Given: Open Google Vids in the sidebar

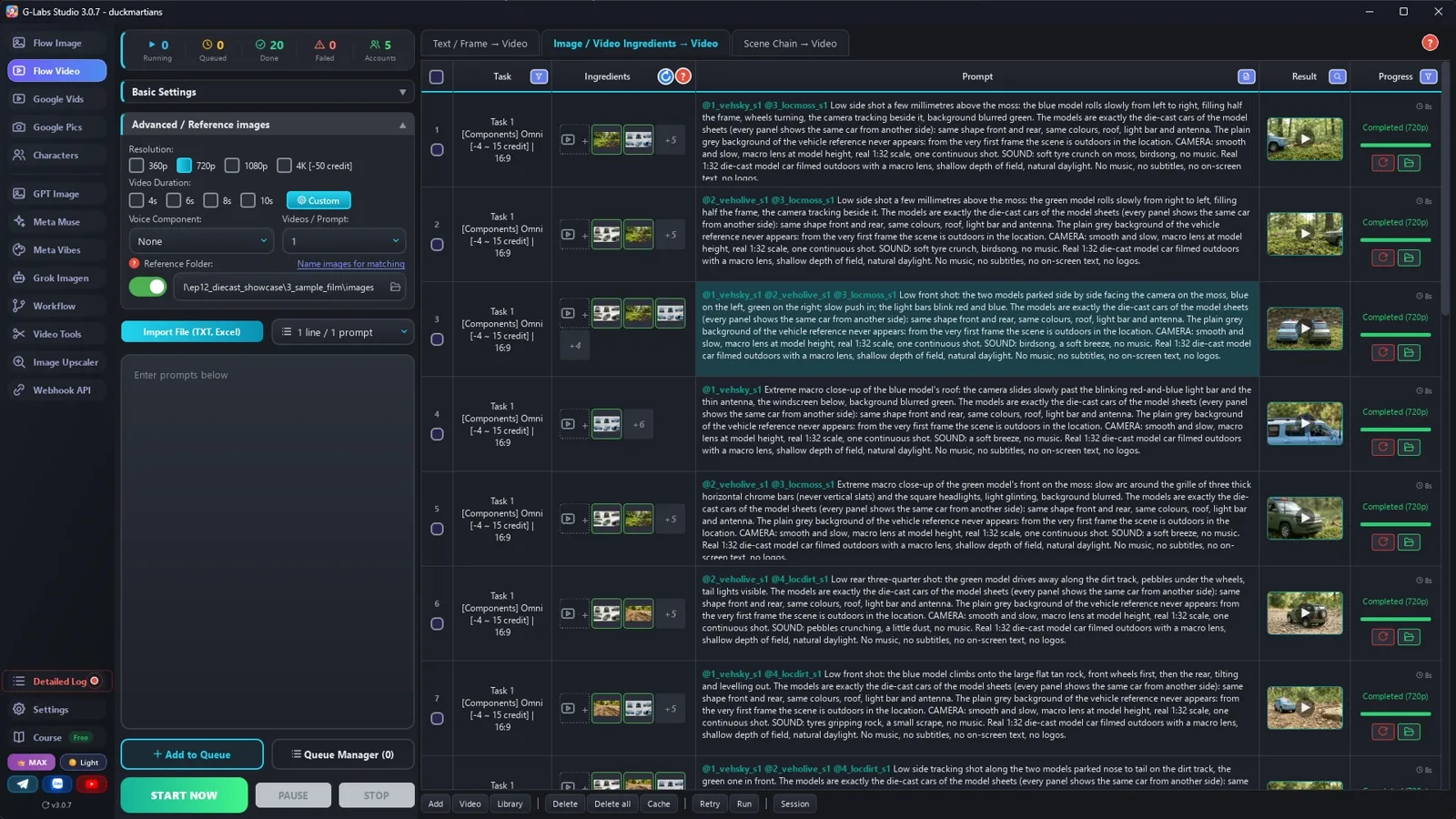Looking at the screenshot, I should tap(57, 99).
